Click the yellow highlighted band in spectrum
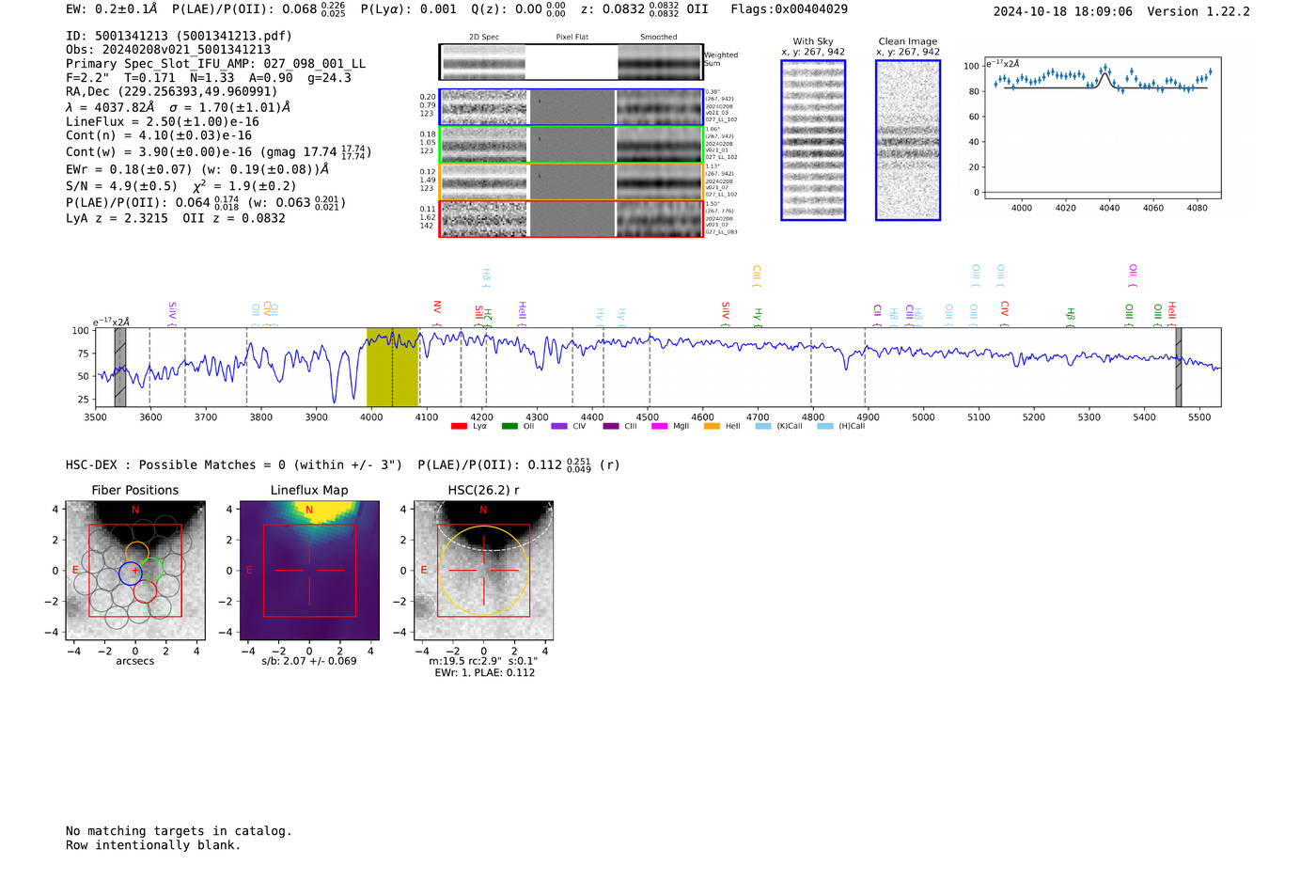The image size is (1316, 896). [392, 367]
